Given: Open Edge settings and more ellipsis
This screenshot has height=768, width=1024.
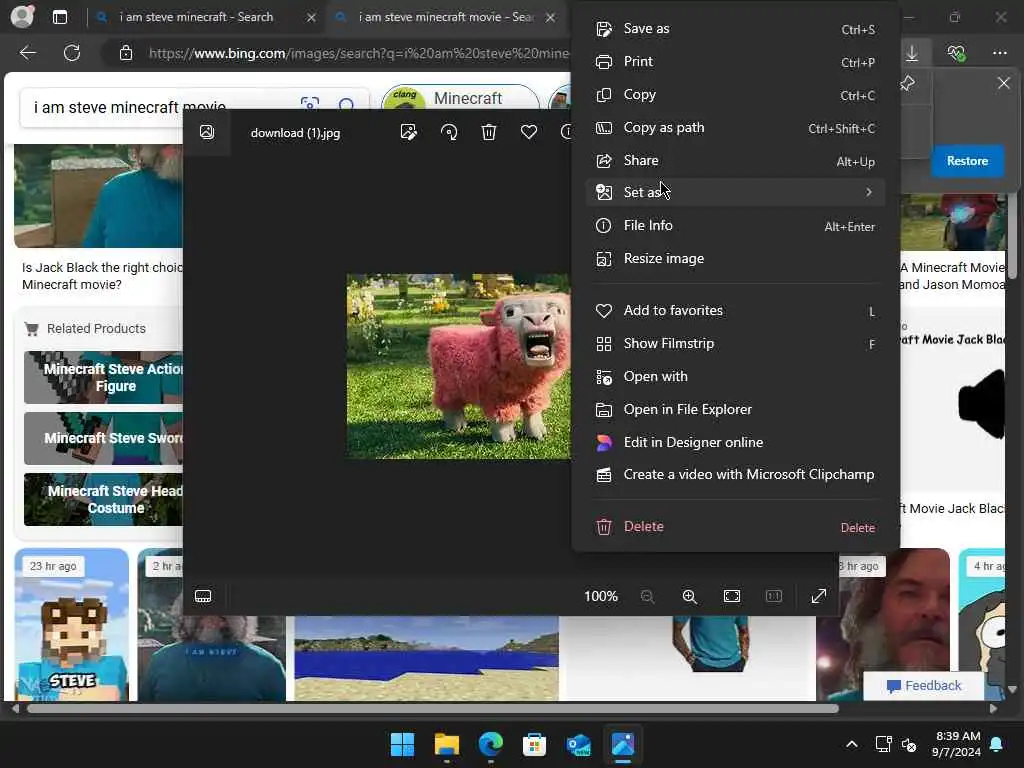Looking at the screenshot, I should 1000,53.
